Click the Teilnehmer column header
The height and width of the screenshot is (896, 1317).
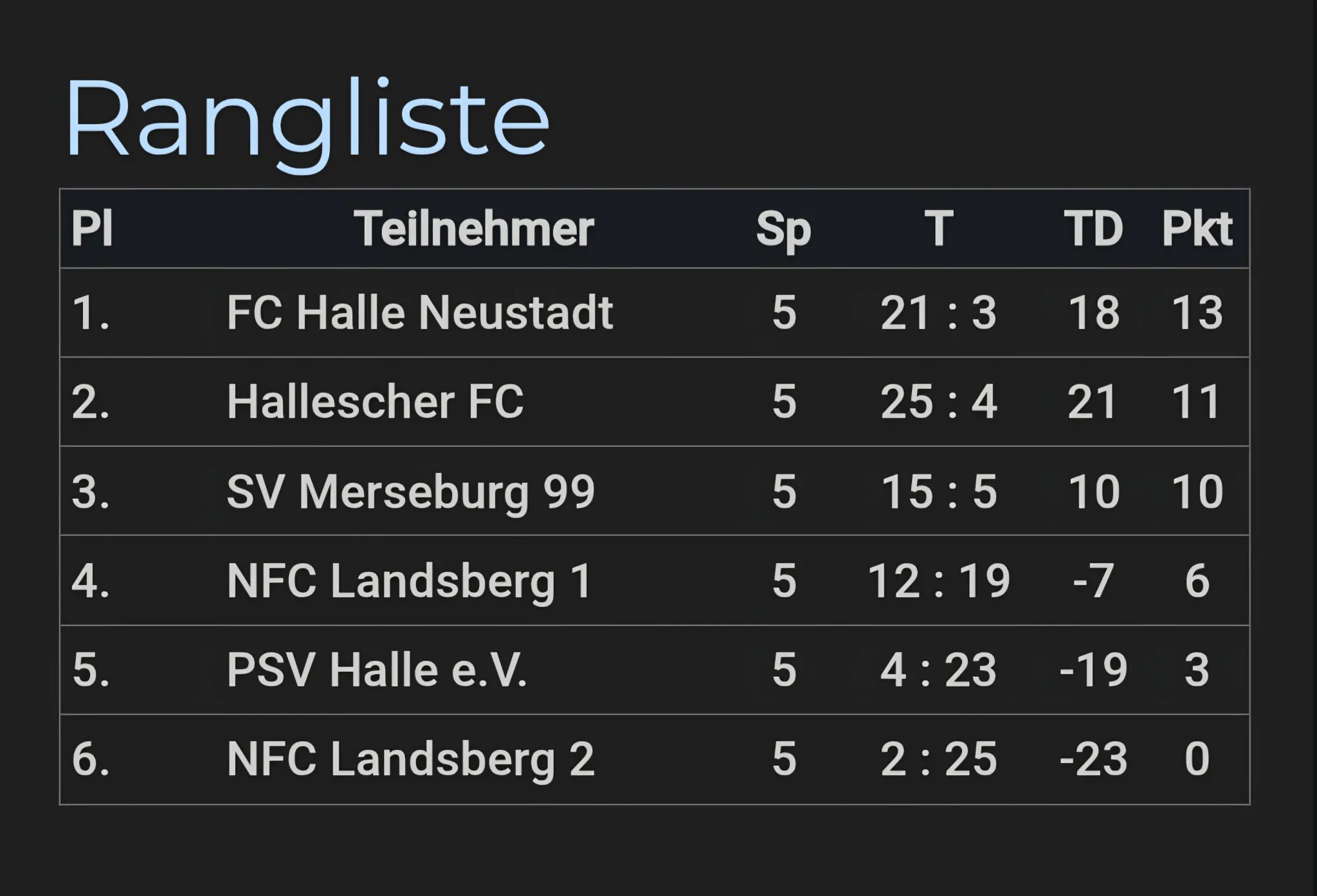473,229
